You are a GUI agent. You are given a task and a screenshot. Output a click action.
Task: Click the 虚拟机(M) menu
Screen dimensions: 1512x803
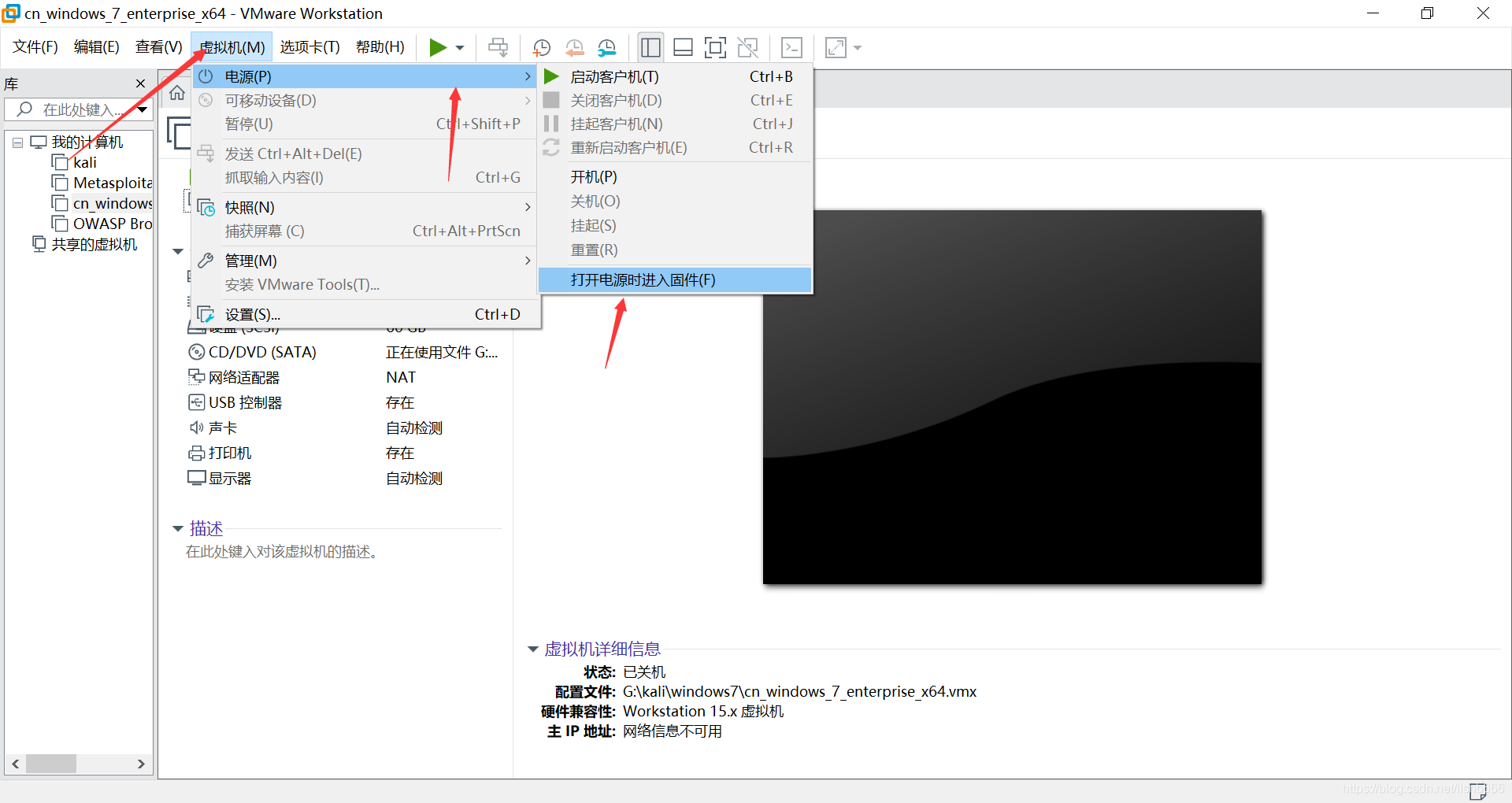coord(232,47)
